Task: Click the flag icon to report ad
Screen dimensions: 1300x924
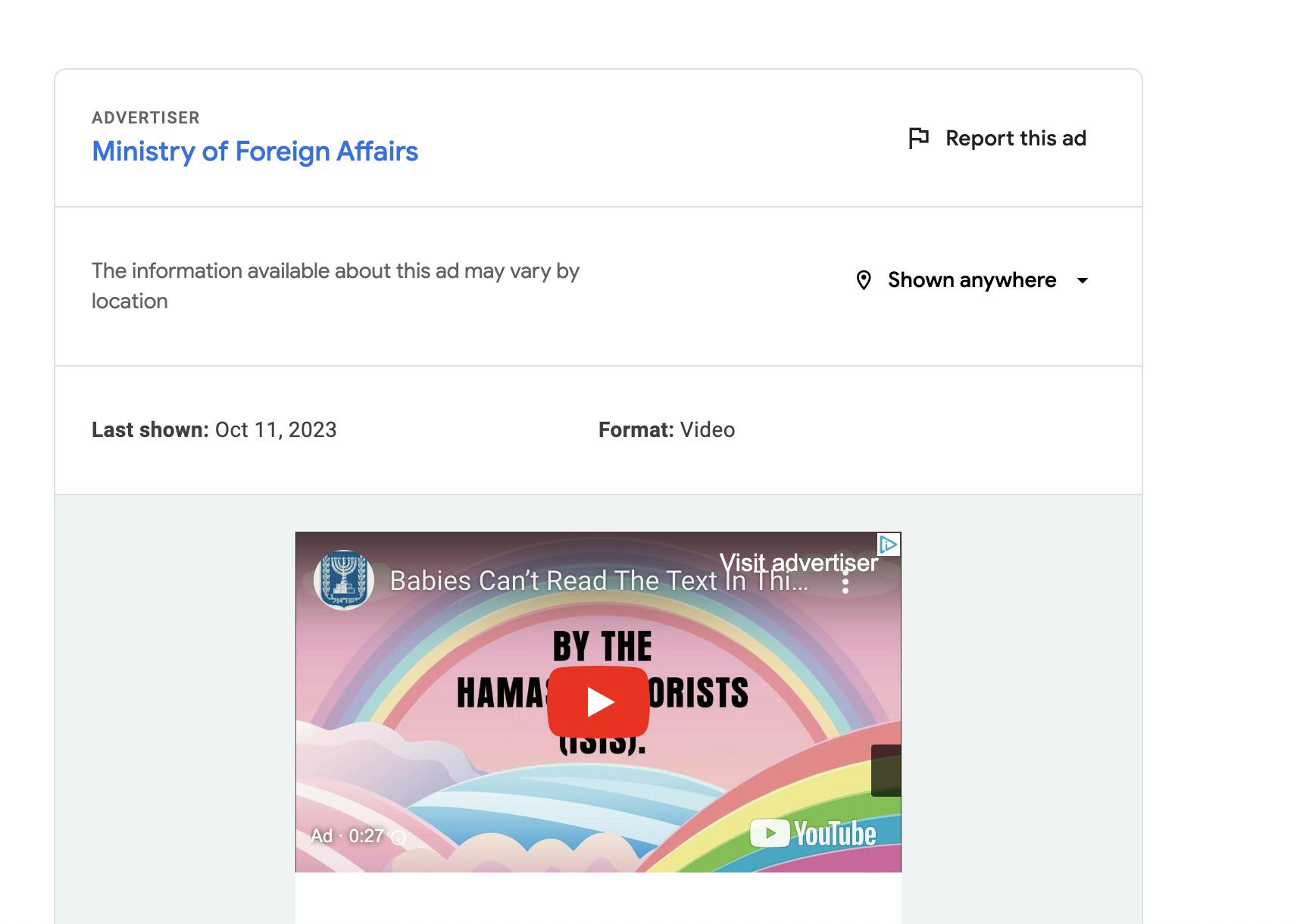Action: [918, 139]
